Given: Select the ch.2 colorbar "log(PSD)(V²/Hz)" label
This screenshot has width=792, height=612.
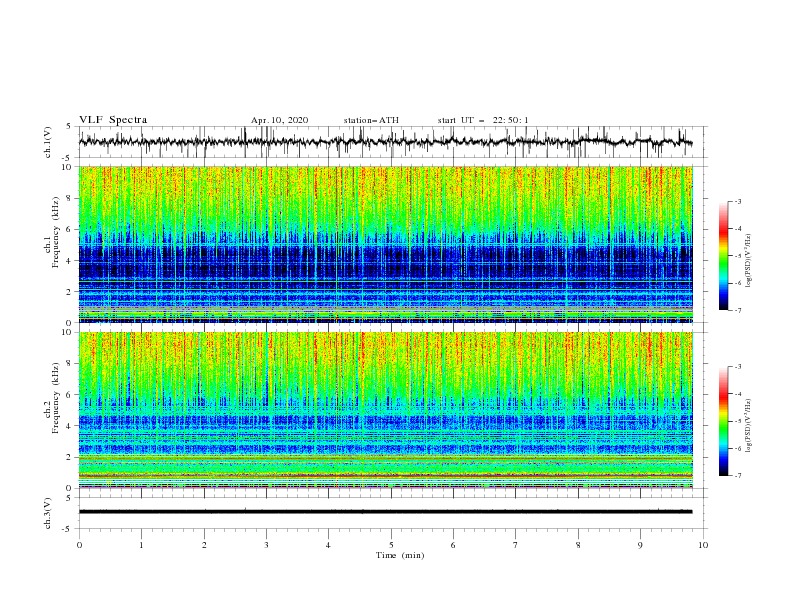Looking at the screenshot, I should (x=749, y=426).
